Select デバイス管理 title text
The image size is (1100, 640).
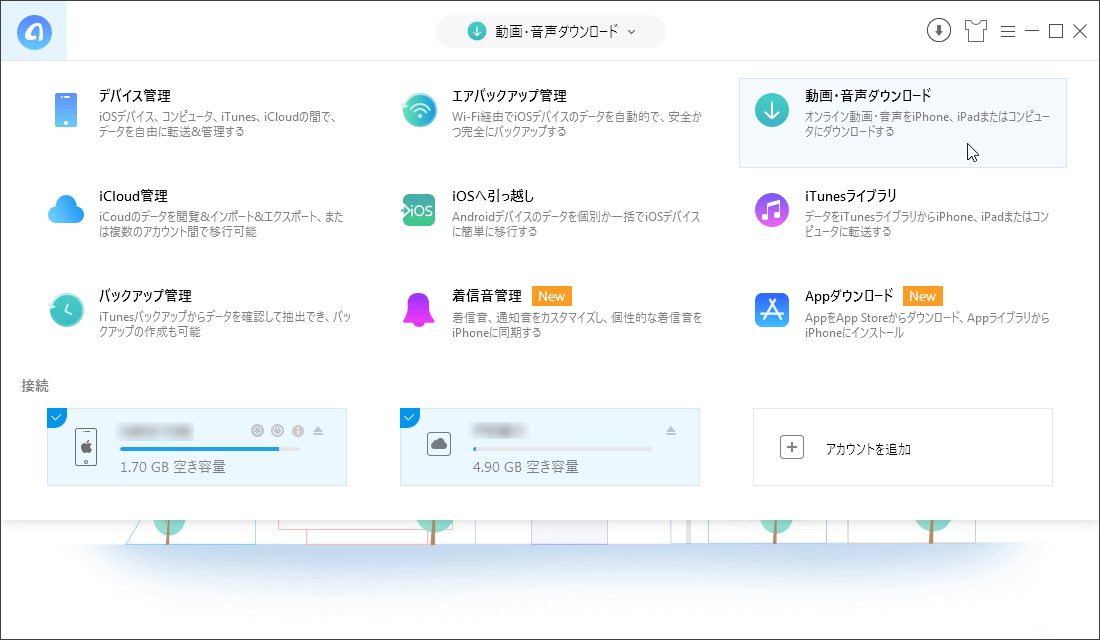tap(135, 95)
